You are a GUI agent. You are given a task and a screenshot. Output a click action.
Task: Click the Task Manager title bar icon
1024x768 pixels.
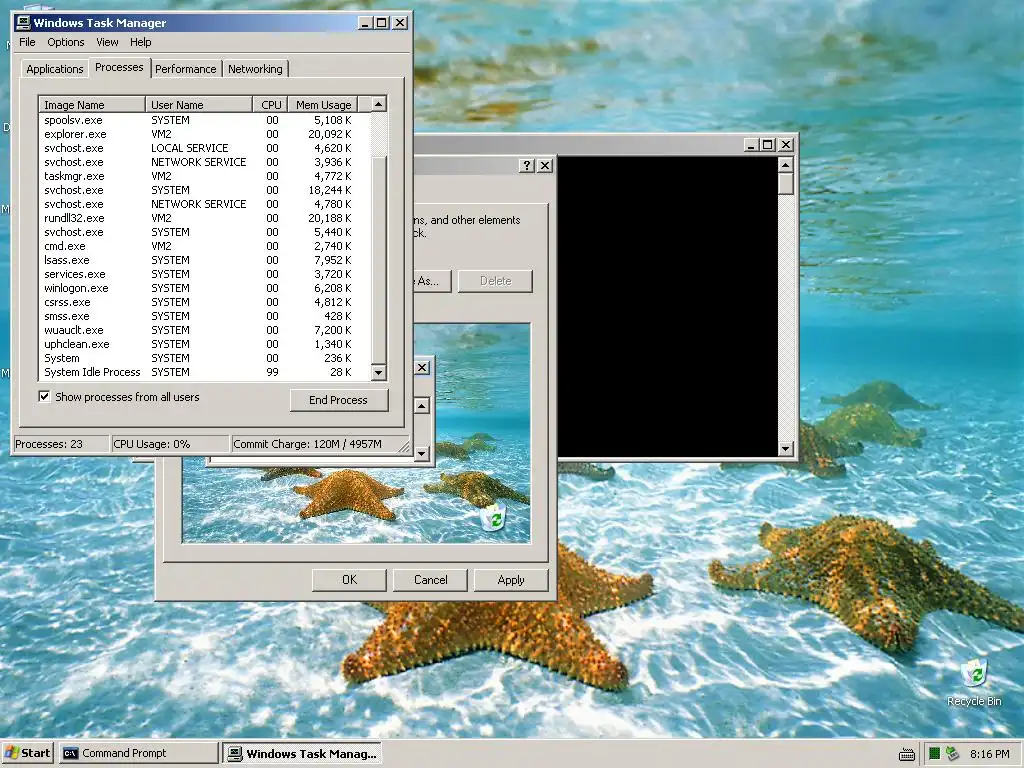pyautogui.click(x=23, y=23)
